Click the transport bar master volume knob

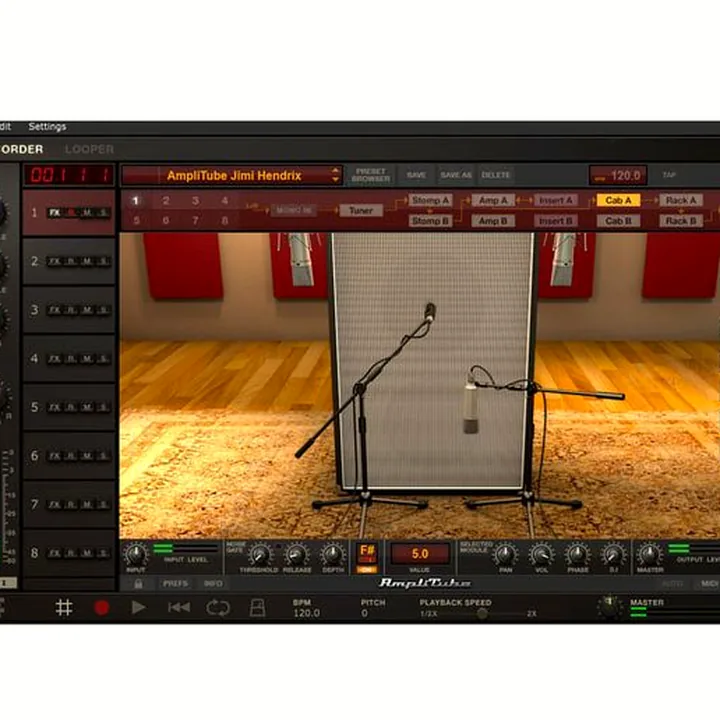610,607
